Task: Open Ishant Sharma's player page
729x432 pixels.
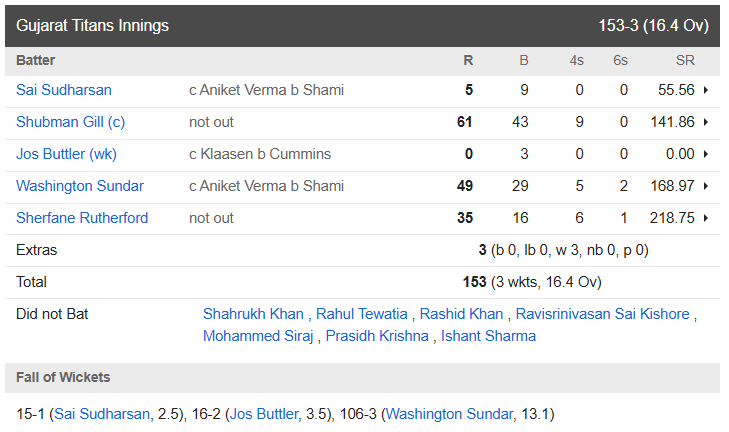Action: pos(489,336)
